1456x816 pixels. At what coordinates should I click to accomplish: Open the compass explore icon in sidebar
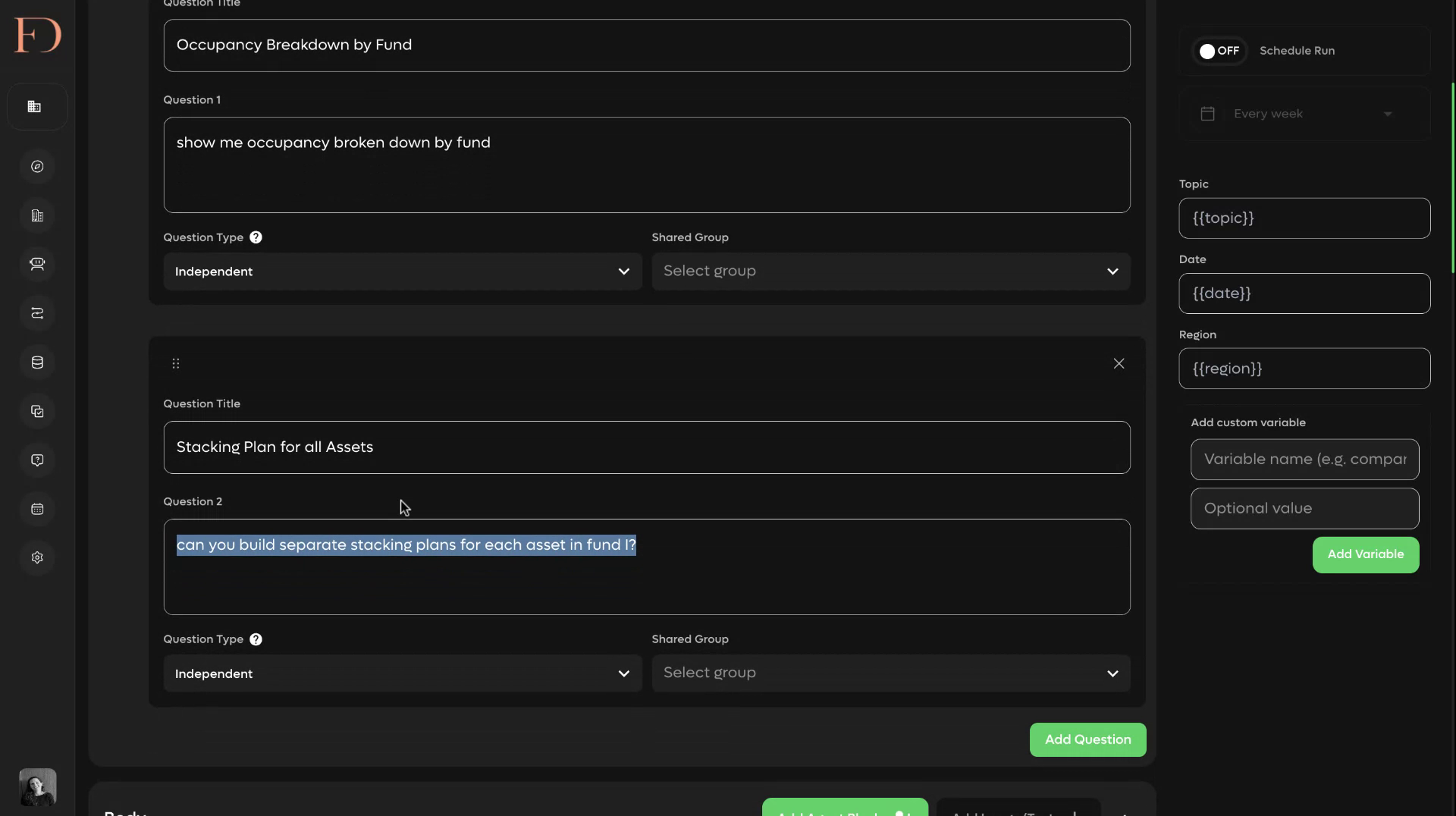tap(37, 167)
